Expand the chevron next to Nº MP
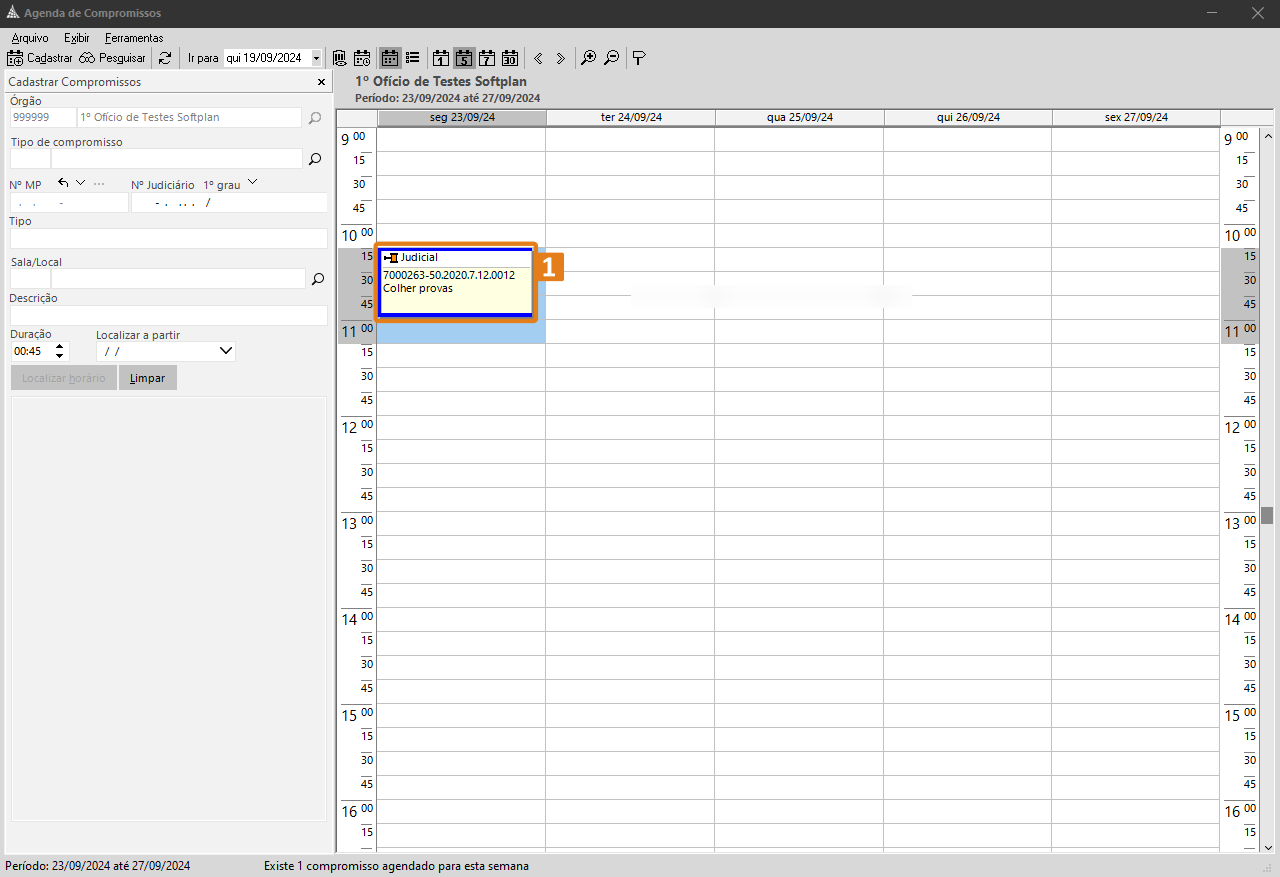Viewport: 1280px width, 877px height. tap(81, 183)
